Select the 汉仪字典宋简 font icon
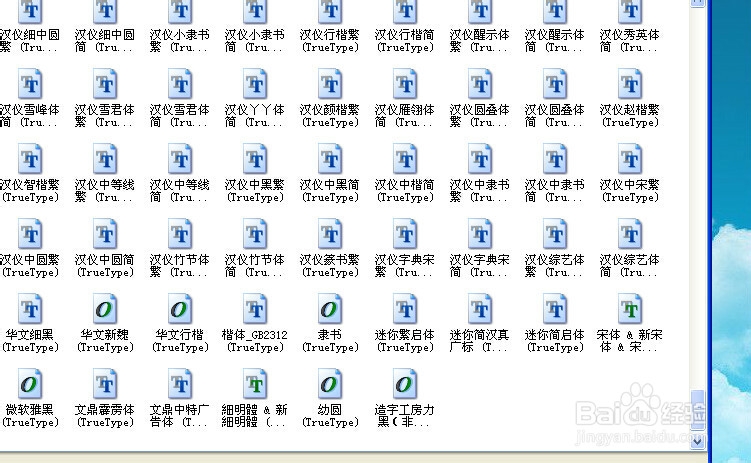This screenshot has height=463, width=751. coord(480,234)
